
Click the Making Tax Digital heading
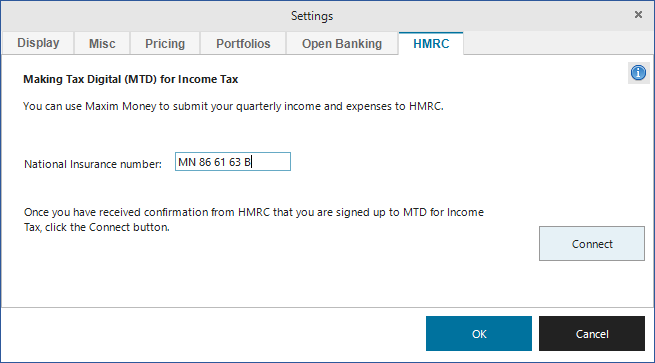click(130, 79)
